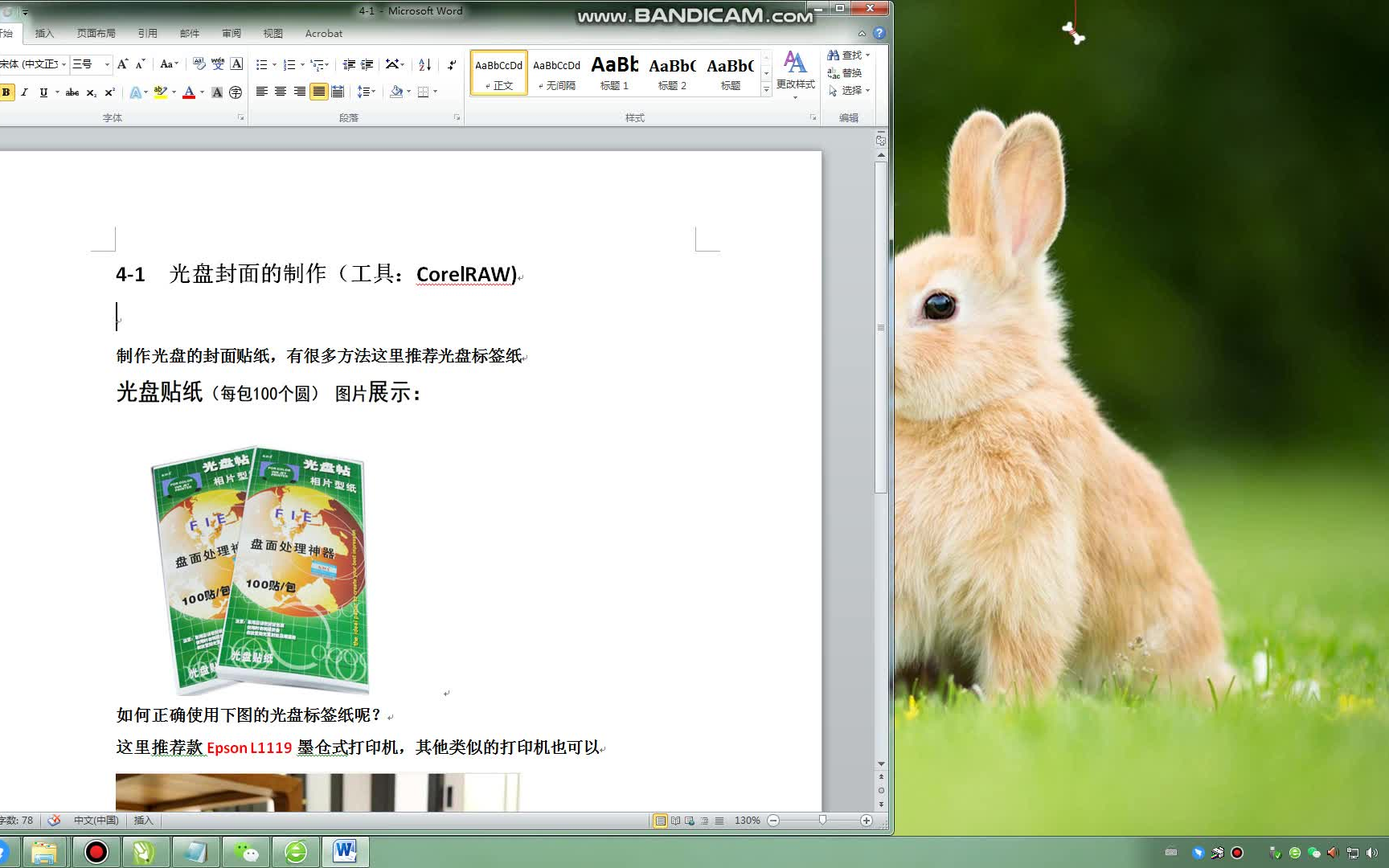Image resolution: width=1389 pixels, height=868 pixels.
Task: Expand the Styles gallery more arrow
Action: 766,90
